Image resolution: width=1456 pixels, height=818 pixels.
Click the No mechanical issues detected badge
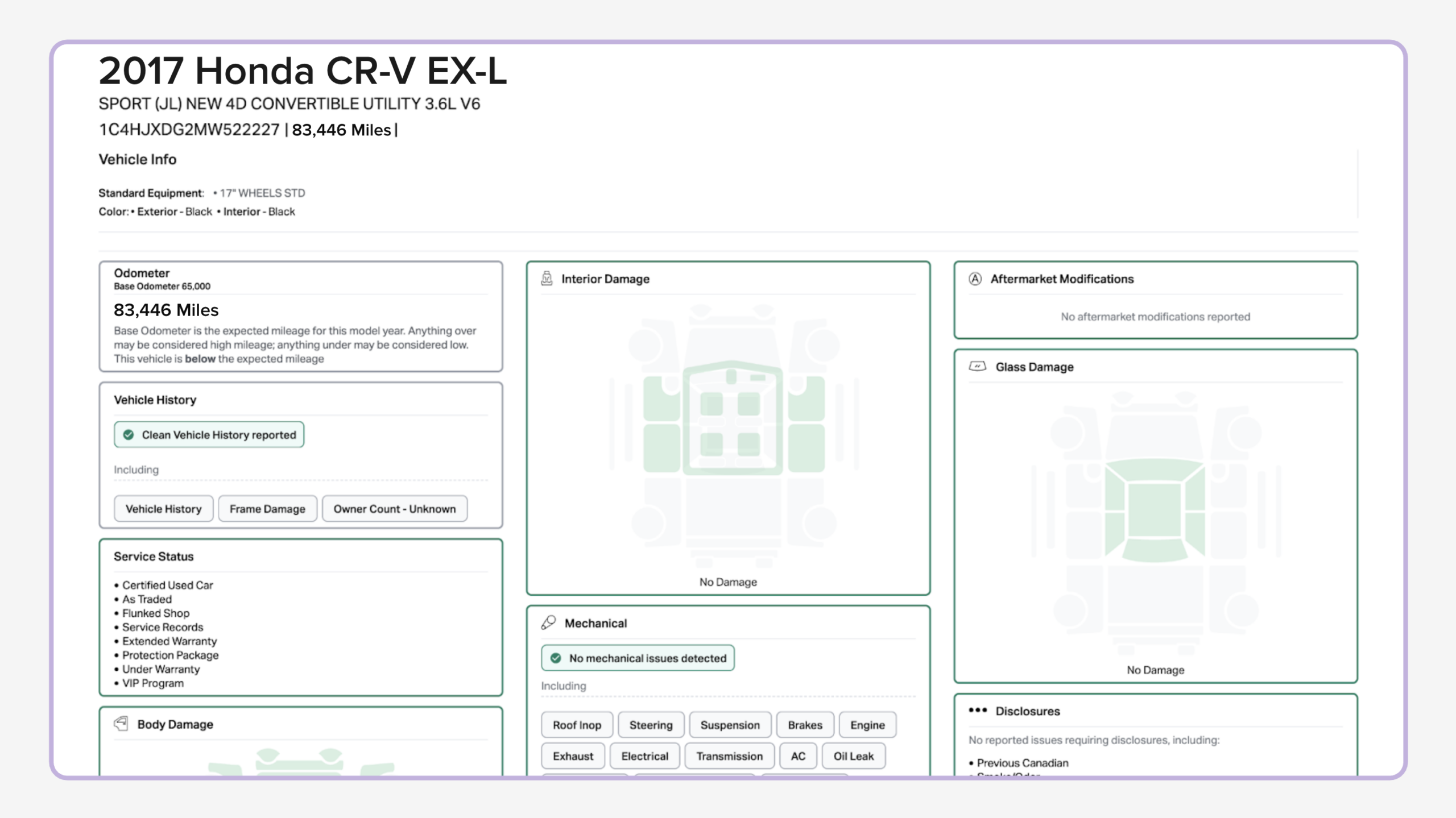(x=638, y=658)
